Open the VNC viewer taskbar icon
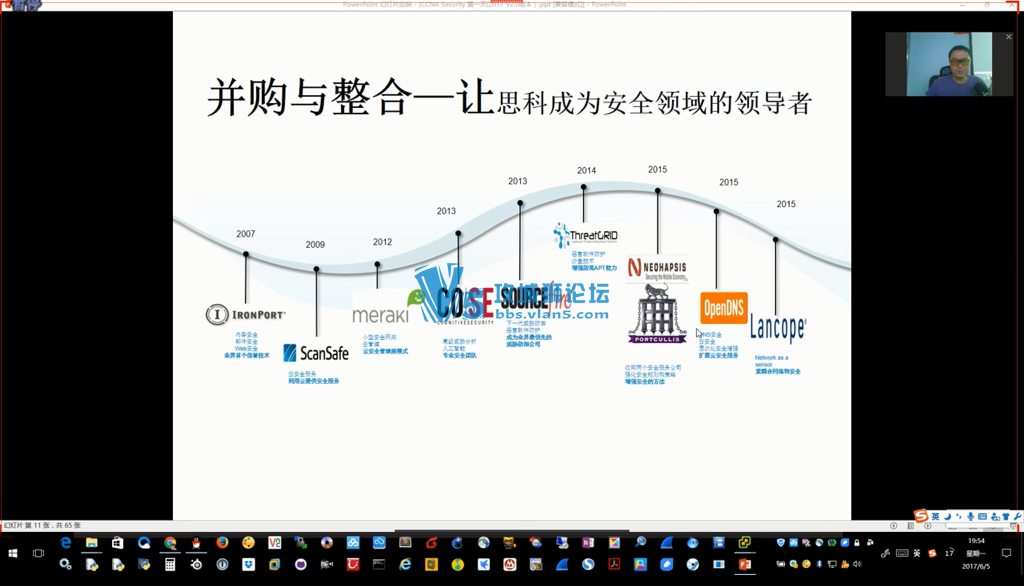The height and width of the screenshot is (586, 1024). click(x=274, y=543)
